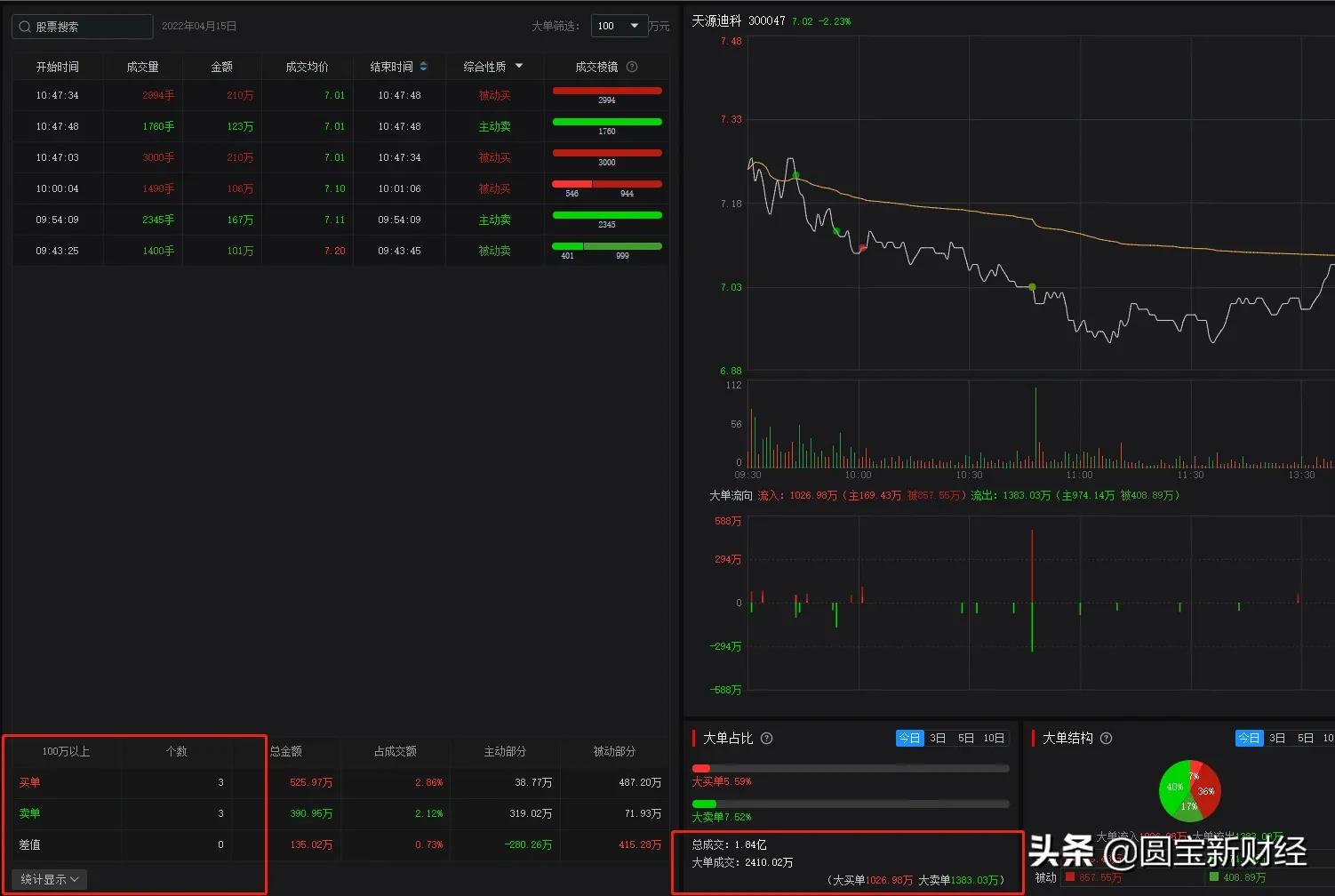Sort by 成交均价 column header
The height and width of the screenshot is (896, 1335).
[308, 67]
